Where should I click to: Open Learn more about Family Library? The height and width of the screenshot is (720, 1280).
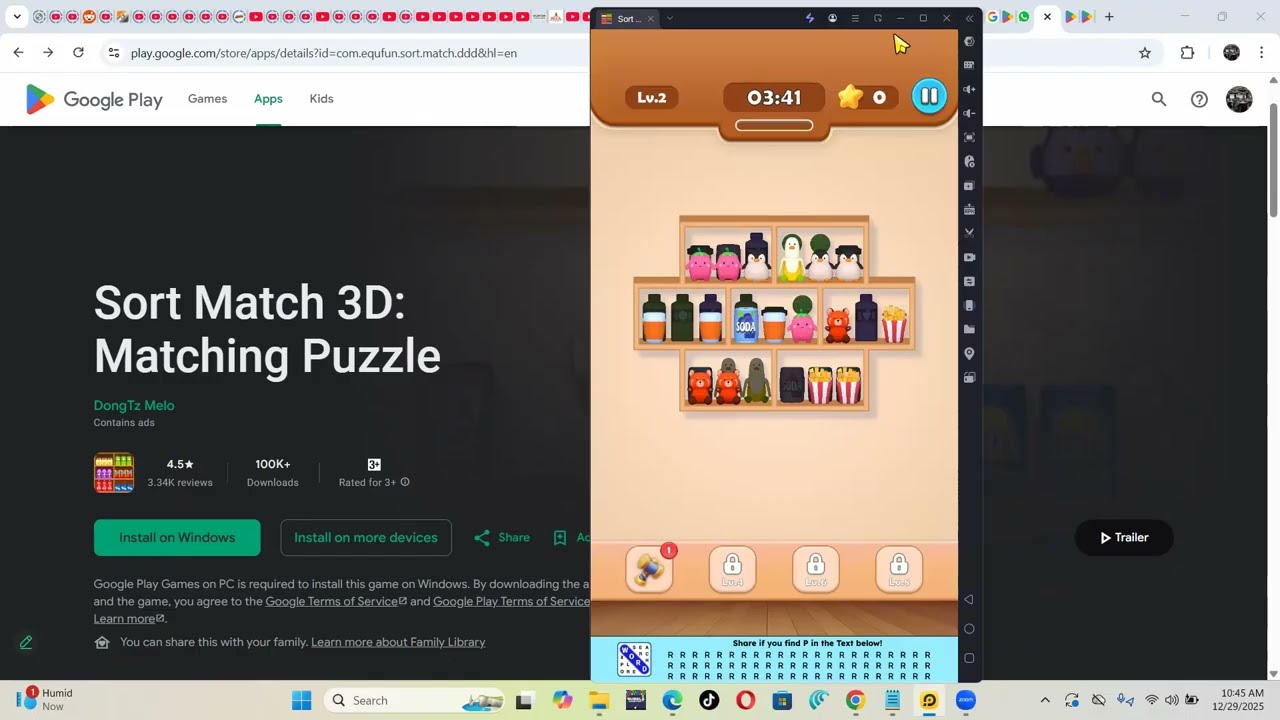click(x=398, y=642)
